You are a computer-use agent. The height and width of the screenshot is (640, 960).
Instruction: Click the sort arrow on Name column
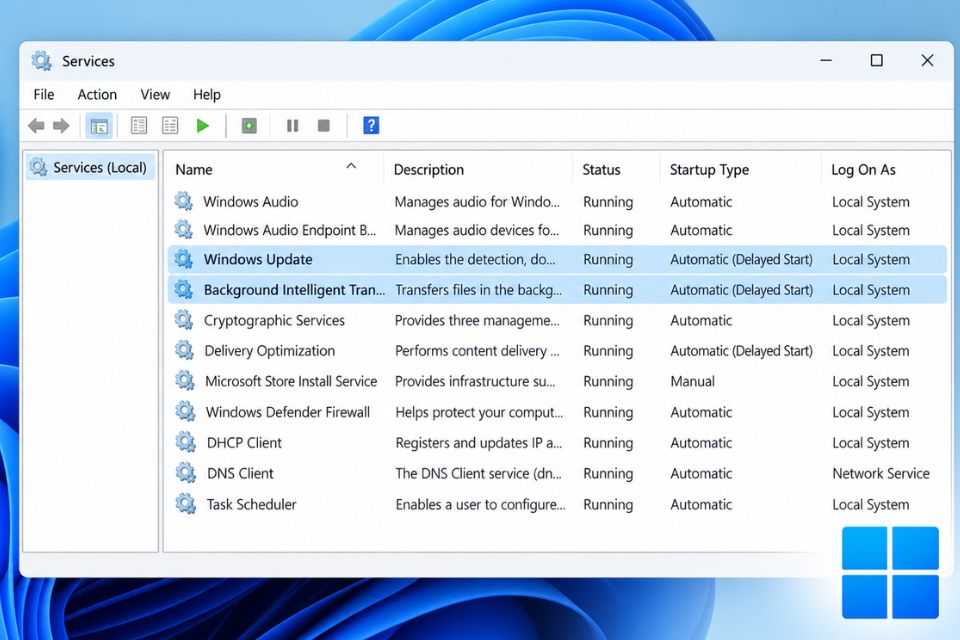(351, 166)
